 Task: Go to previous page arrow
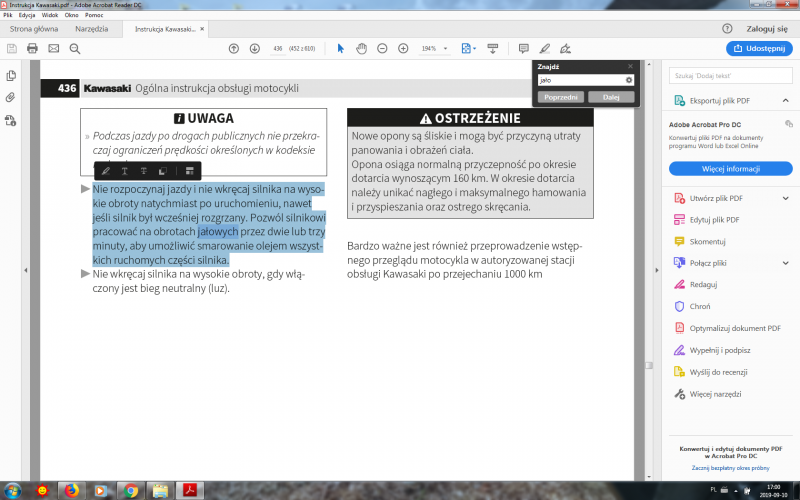tap(234, 48)
